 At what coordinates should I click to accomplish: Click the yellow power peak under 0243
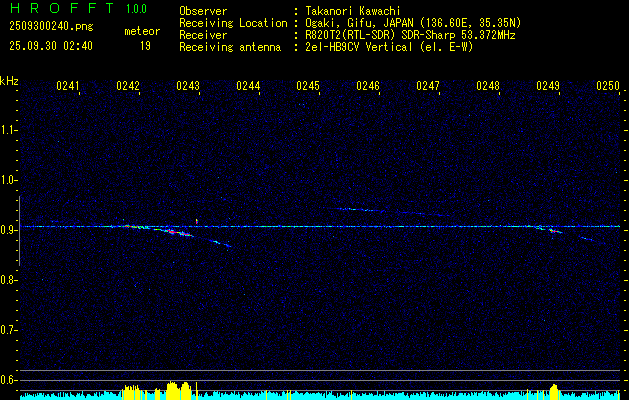click(x=175, y=389)
